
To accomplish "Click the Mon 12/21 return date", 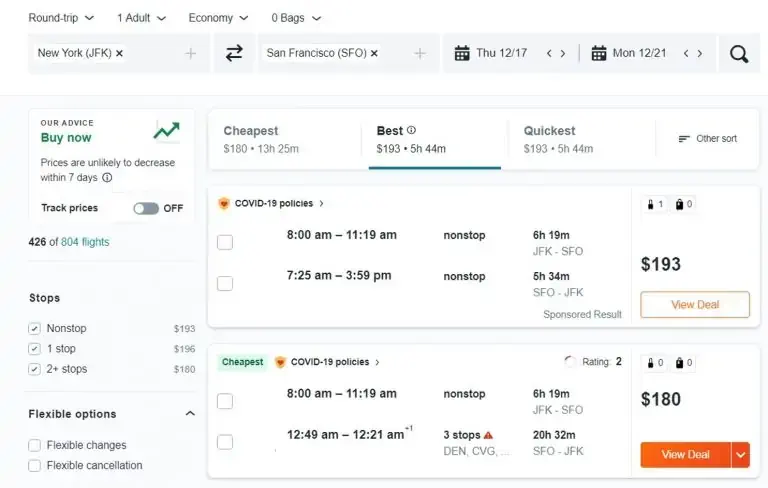I will 639,53.
